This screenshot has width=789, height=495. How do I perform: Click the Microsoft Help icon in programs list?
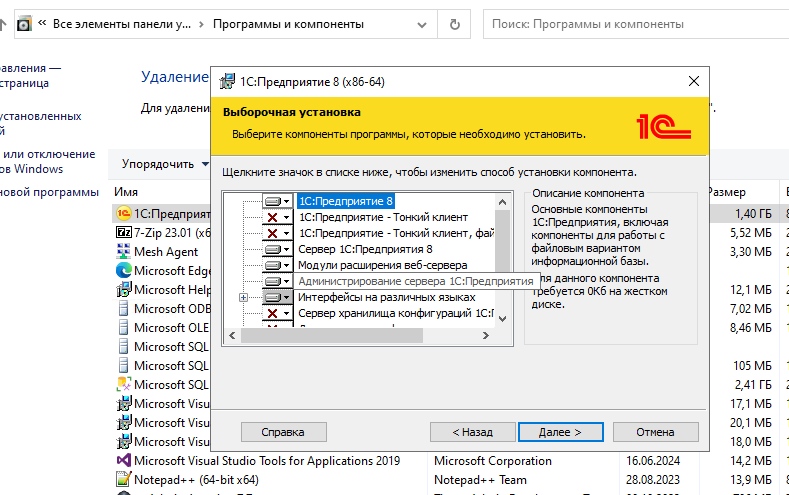click(123, 289)
